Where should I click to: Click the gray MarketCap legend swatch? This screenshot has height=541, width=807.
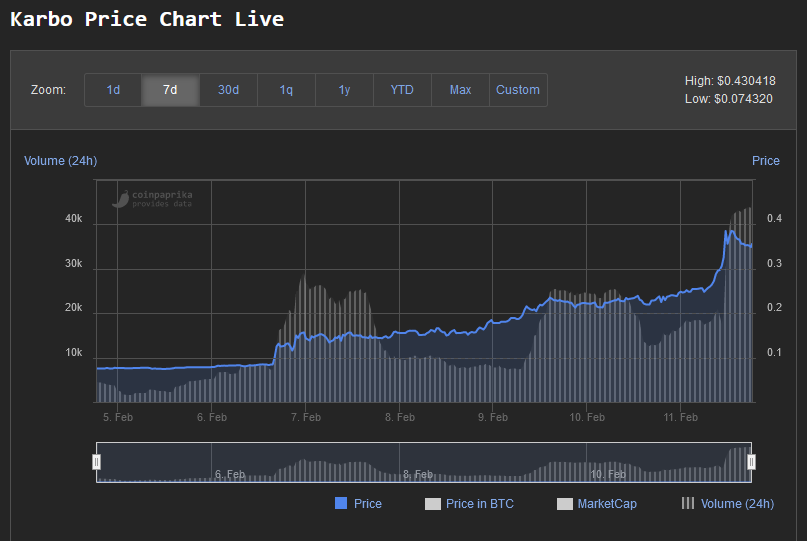coord(565,504)
